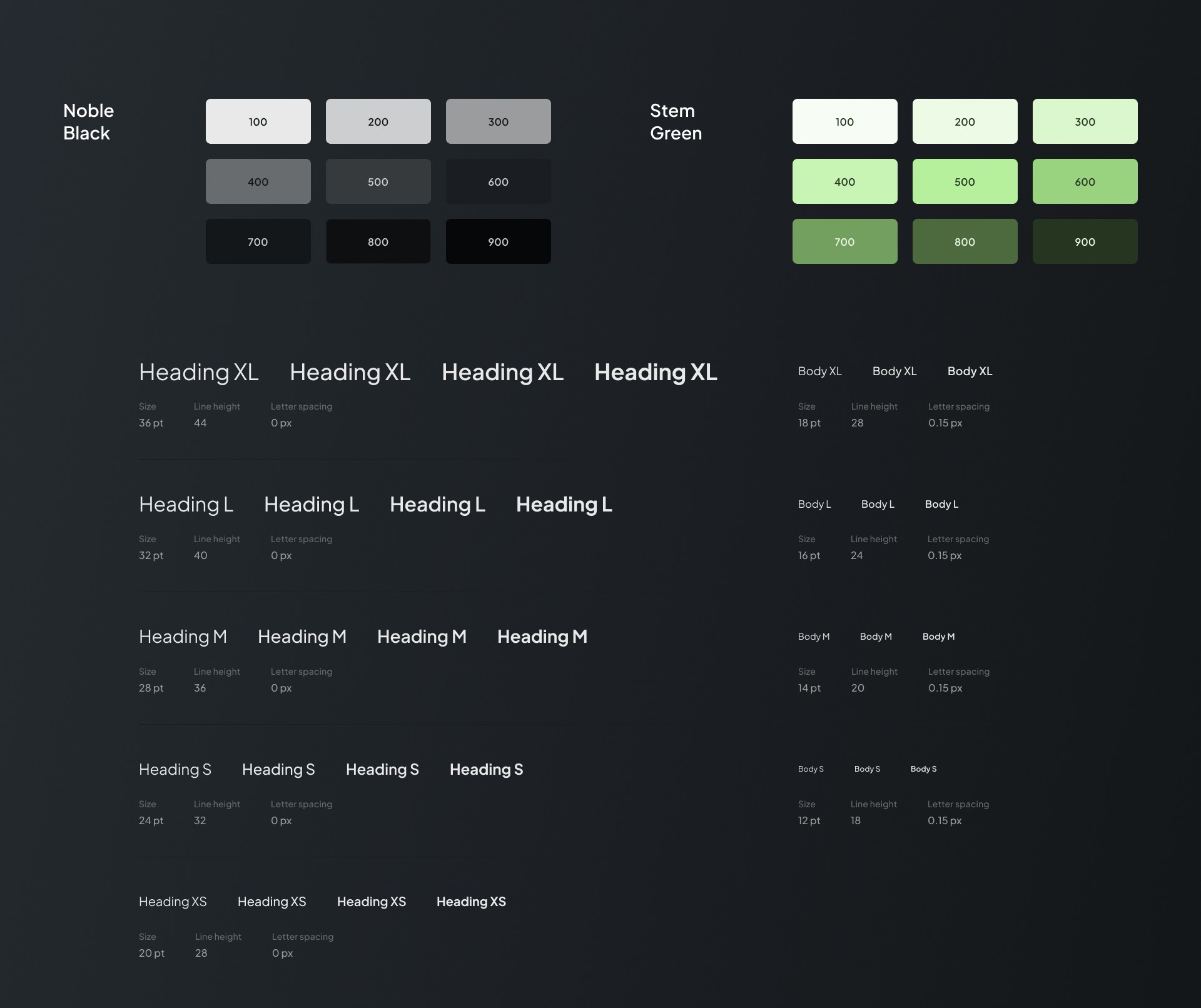The height and width of the screenshot is (1008, 1201).
Task: Select the lightest-weight "Heading XL" sample
Action: [199, 373]
